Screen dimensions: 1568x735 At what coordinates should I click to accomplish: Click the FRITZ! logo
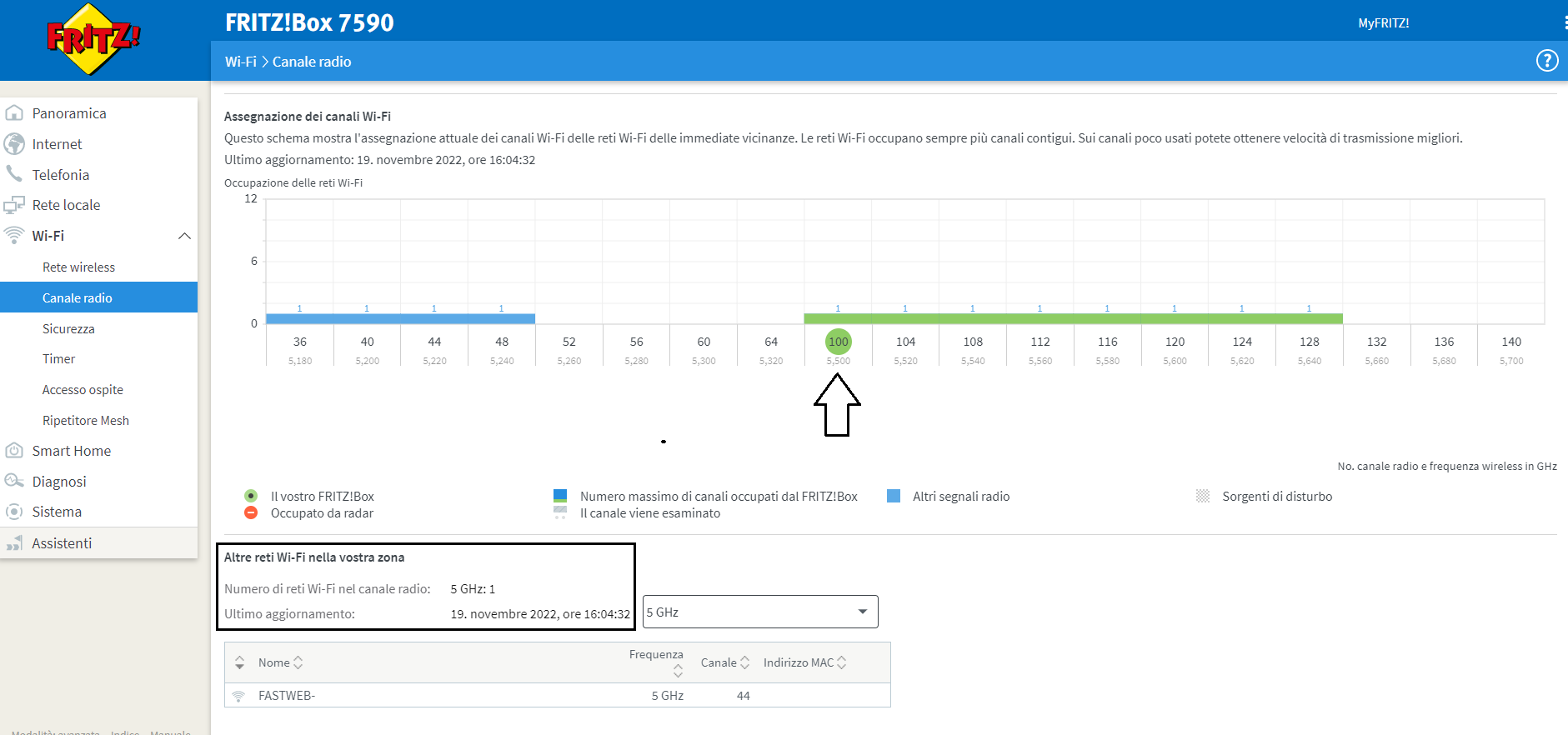pyautogui.click(x=93, y=38)
